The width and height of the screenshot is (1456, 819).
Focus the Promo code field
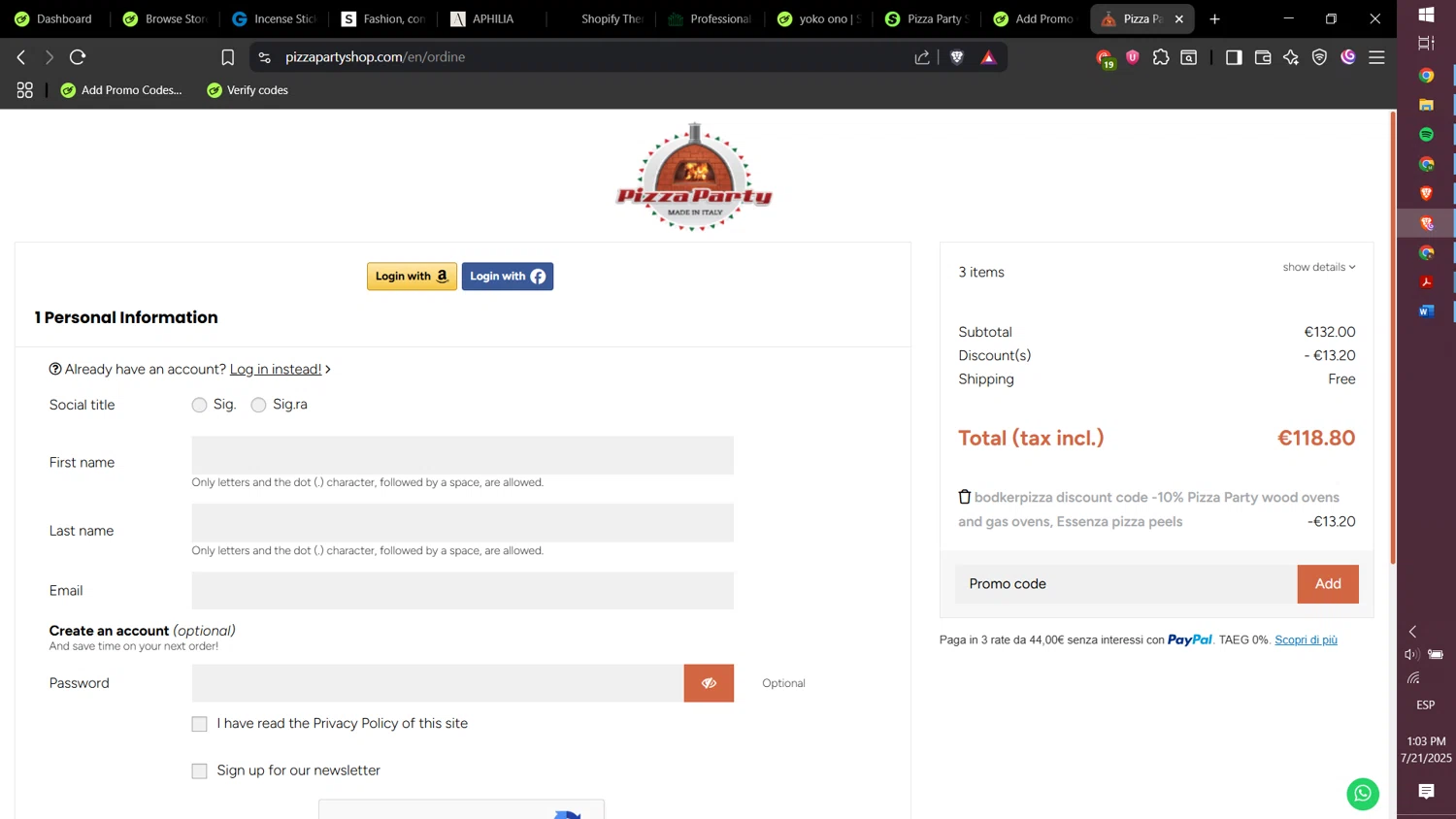[1126, 584]
